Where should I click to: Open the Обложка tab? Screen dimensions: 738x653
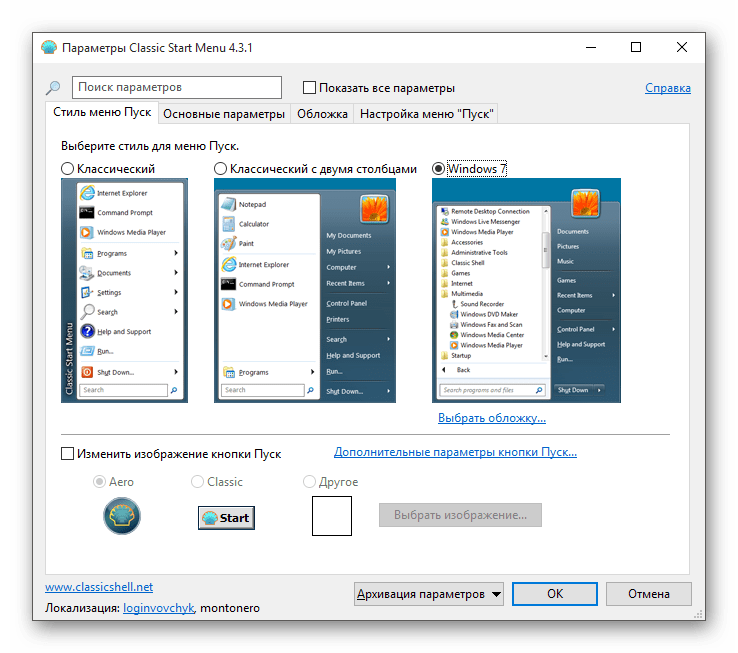(x=322, y=114)
